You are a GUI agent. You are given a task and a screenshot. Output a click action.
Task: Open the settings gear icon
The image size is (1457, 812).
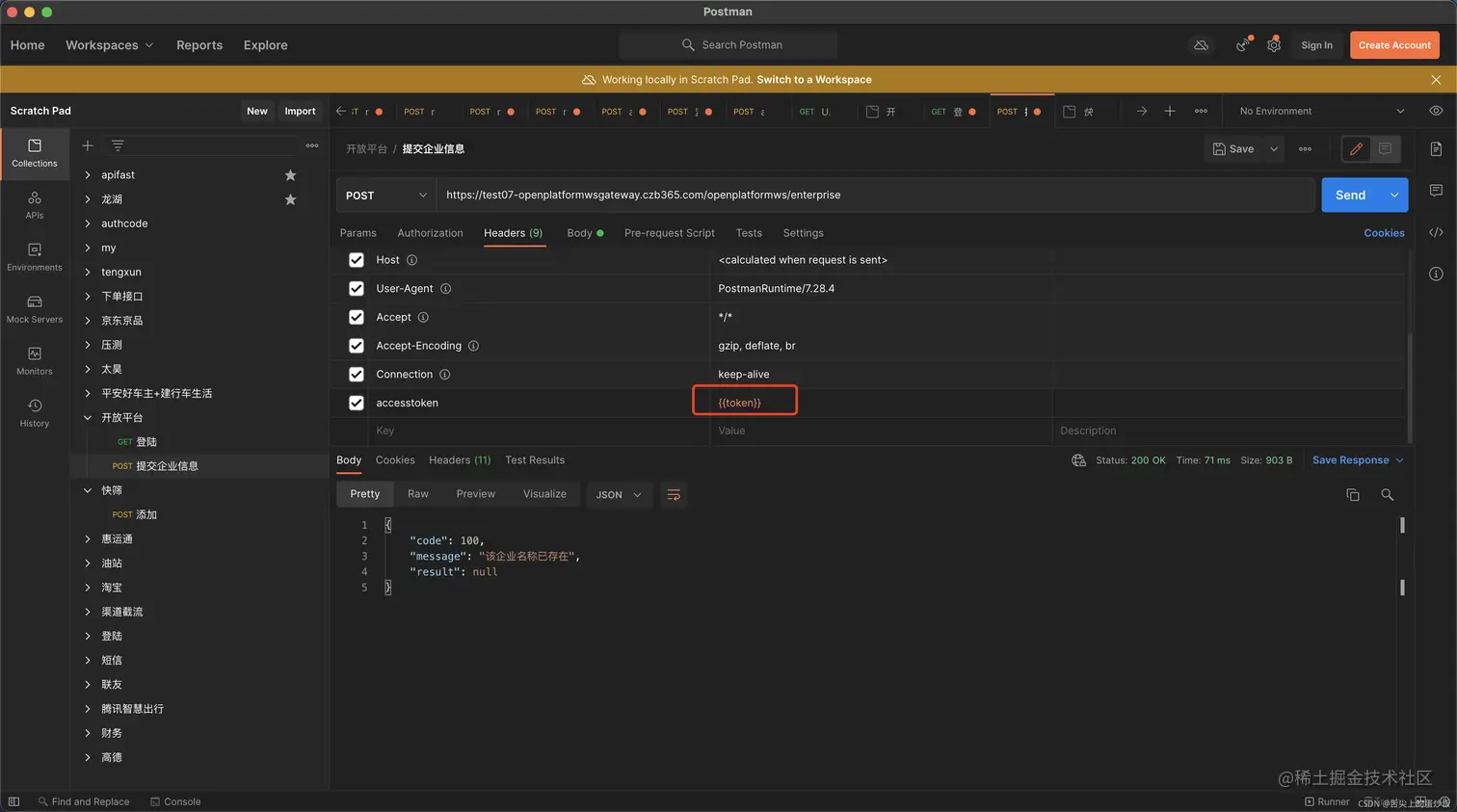point(1274,45)
